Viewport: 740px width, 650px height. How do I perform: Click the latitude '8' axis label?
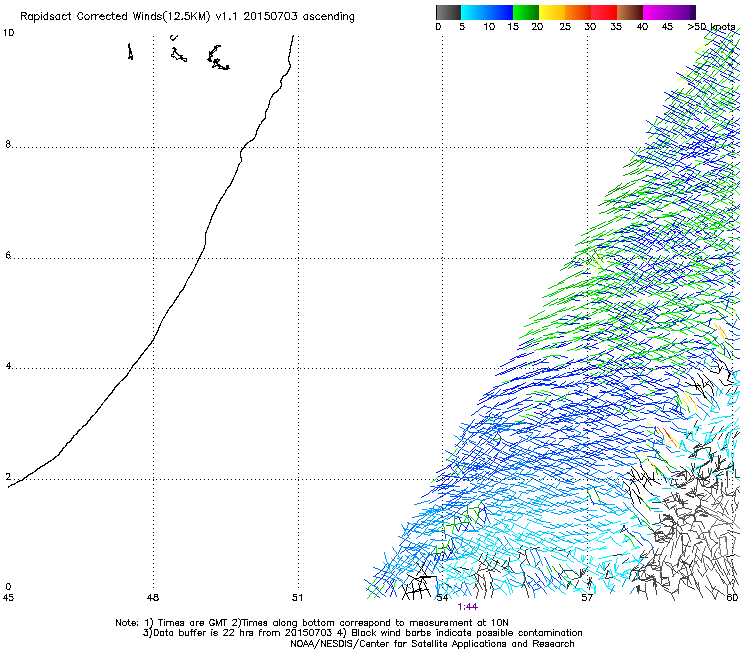[x=8, y=144]
